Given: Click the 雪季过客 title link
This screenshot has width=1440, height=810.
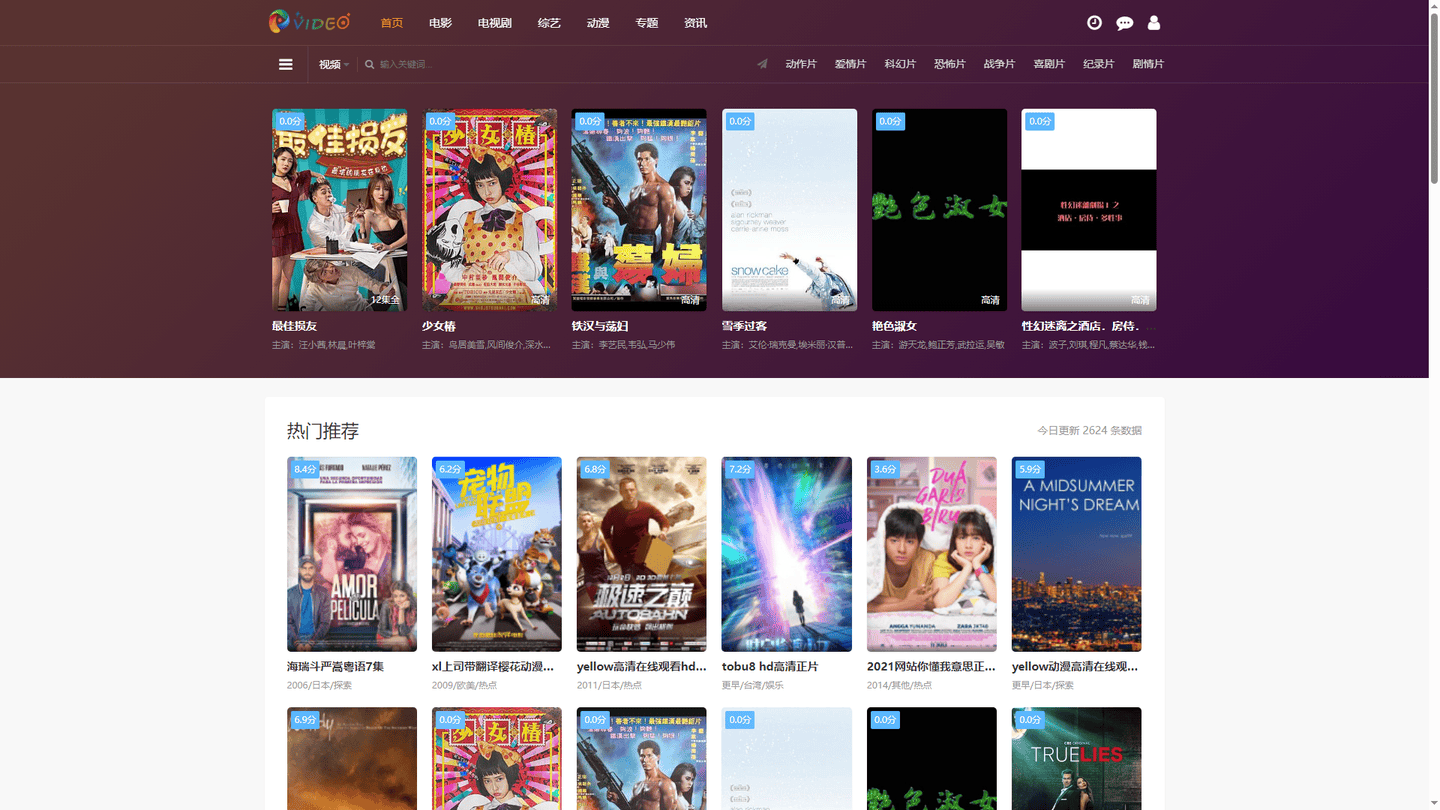Looking at the screenshot, I should [745, 326].
